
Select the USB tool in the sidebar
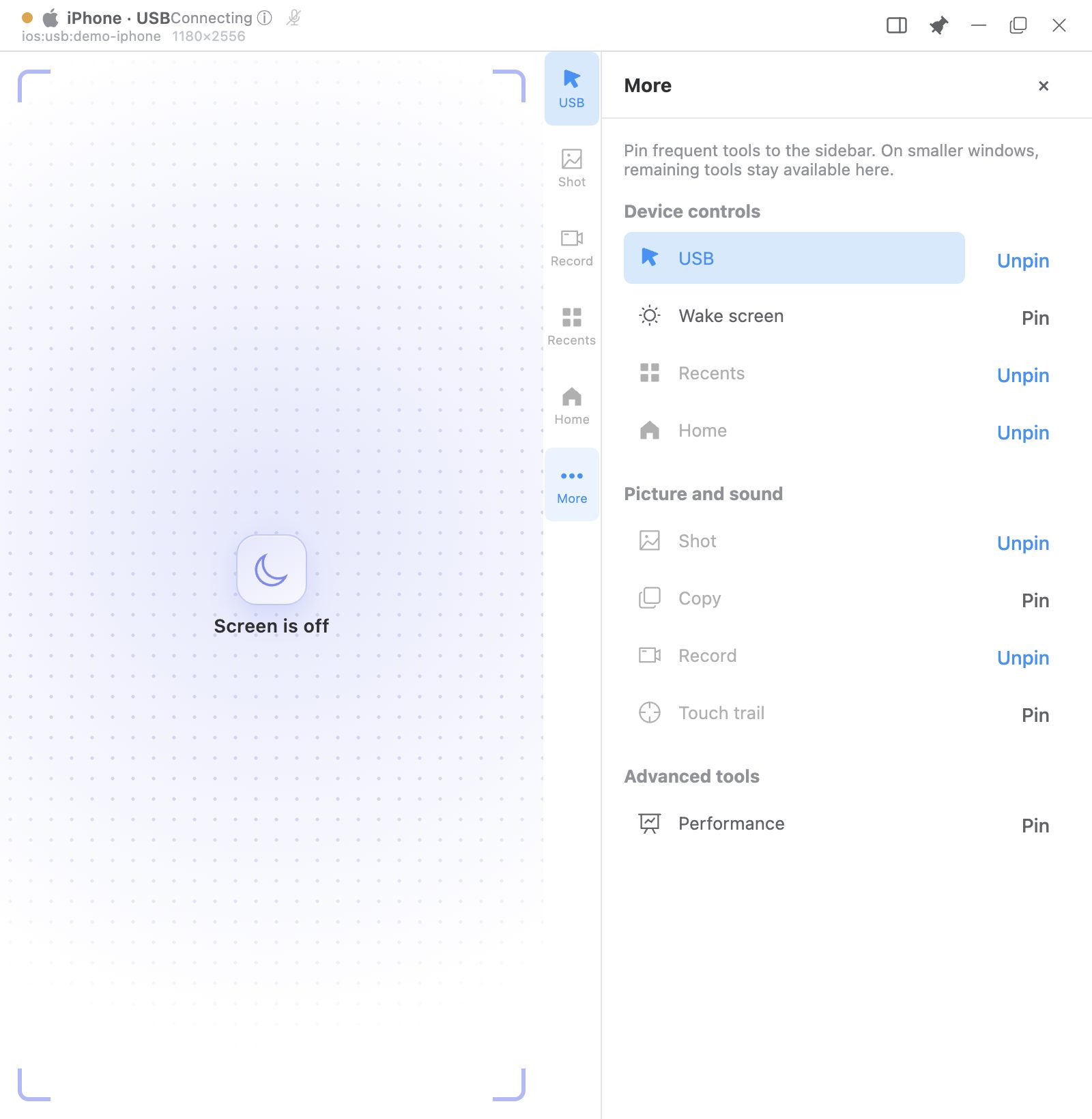pos(572,89)
